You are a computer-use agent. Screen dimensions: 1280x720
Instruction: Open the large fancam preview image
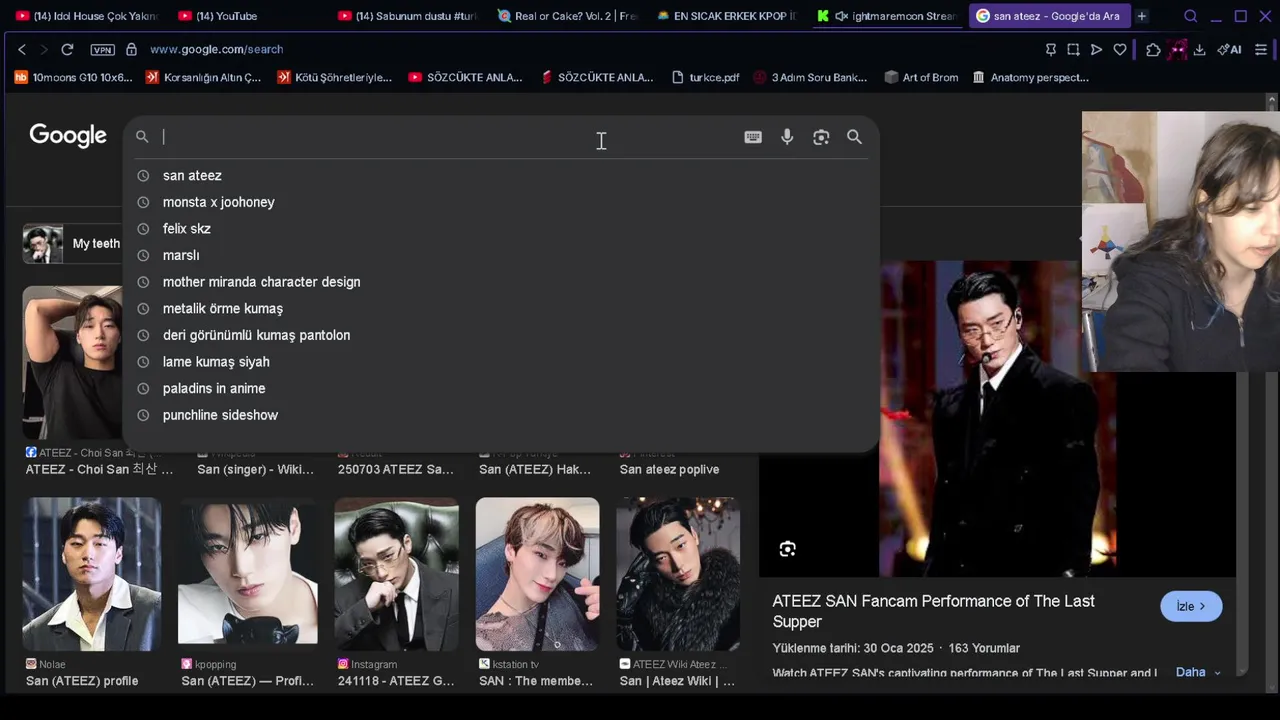(x=997, y=418)
